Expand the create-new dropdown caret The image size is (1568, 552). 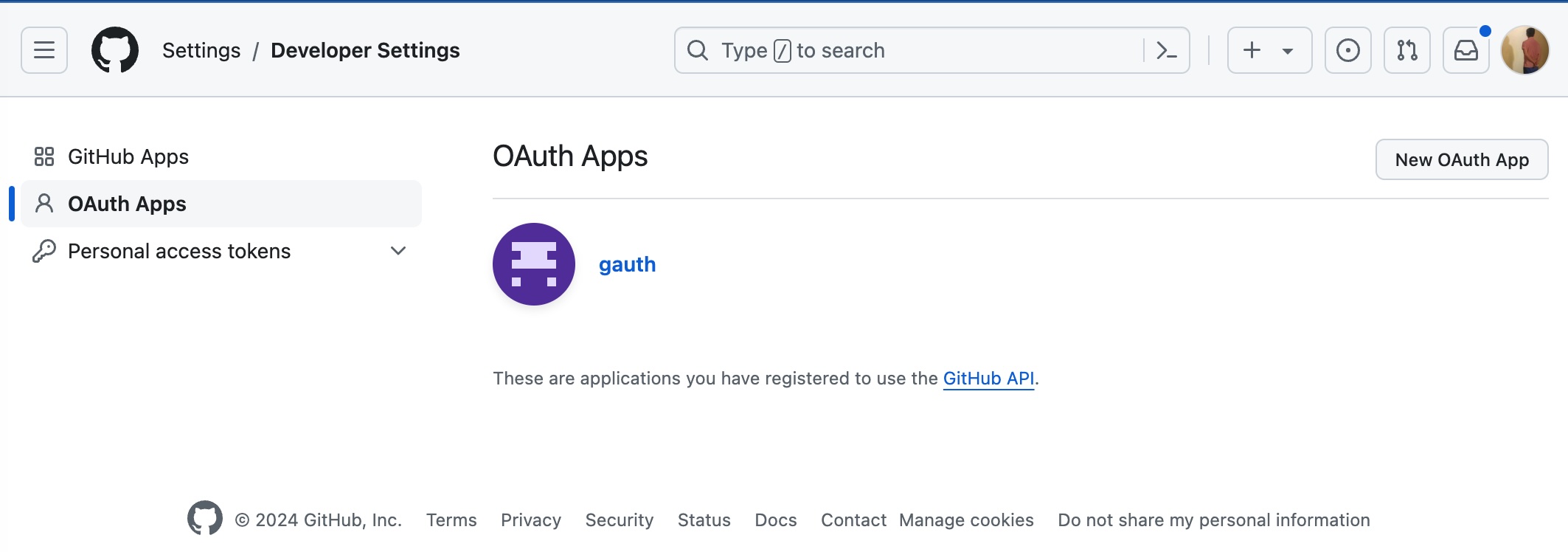click(x=1288, y=51)
